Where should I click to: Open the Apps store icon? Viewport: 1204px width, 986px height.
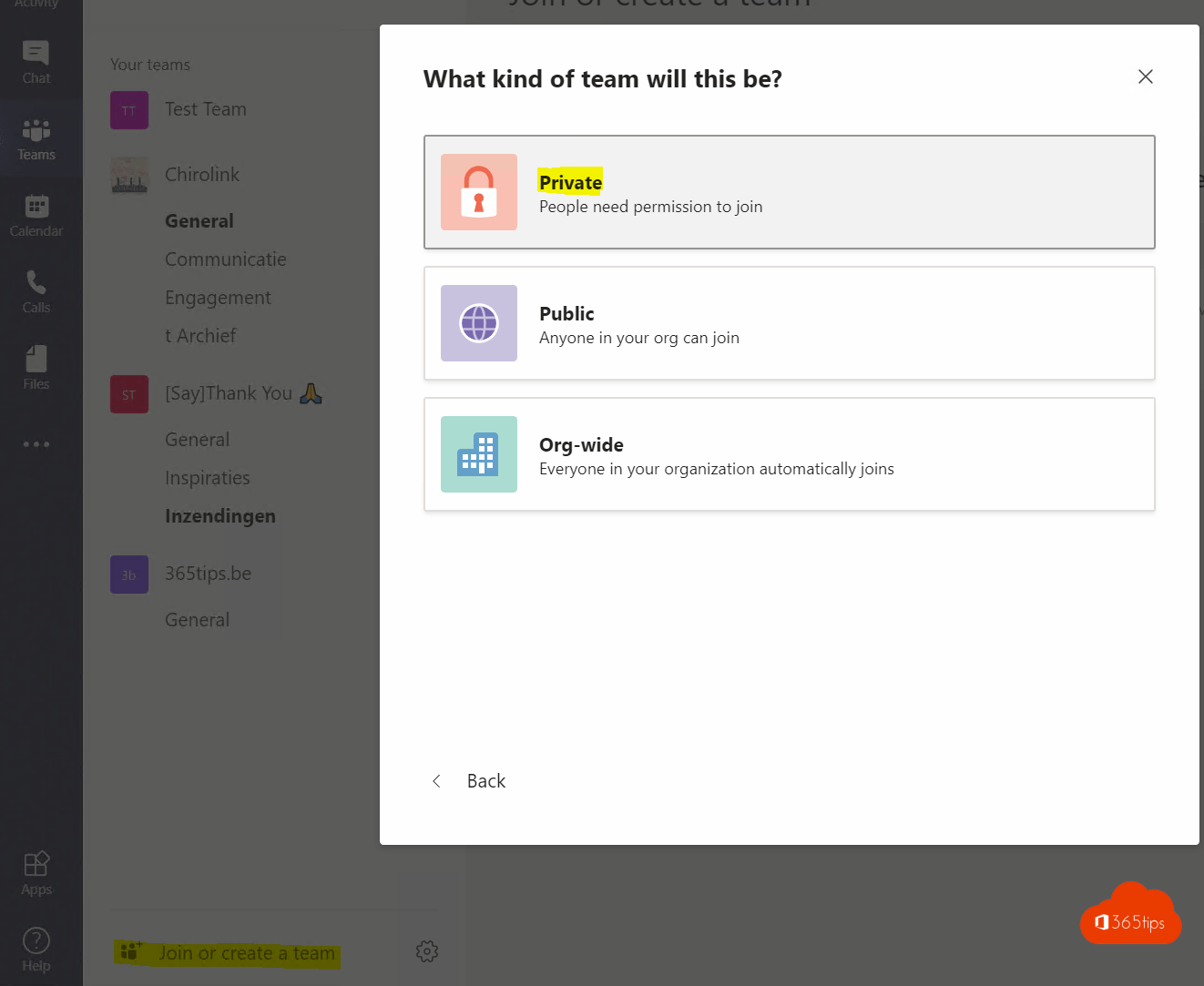pyautogui.click(x=36, y=873)
